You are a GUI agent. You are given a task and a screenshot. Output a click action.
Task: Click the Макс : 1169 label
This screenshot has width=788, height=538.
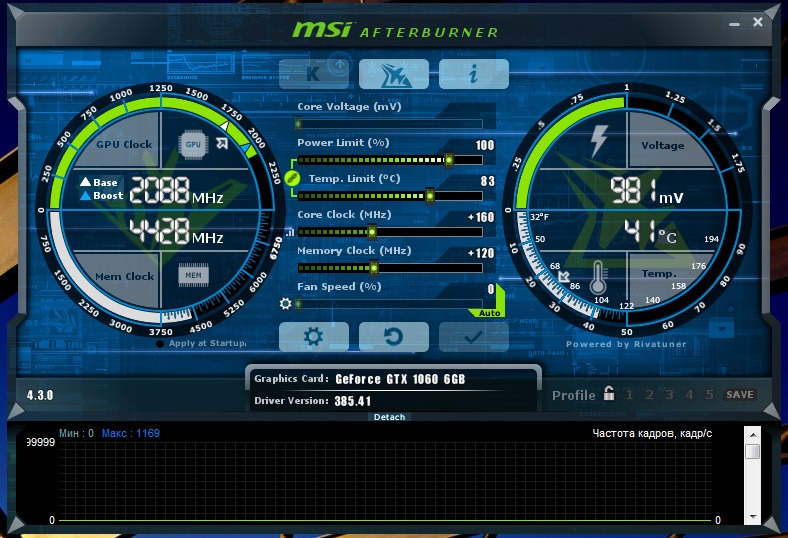(131, 433)
